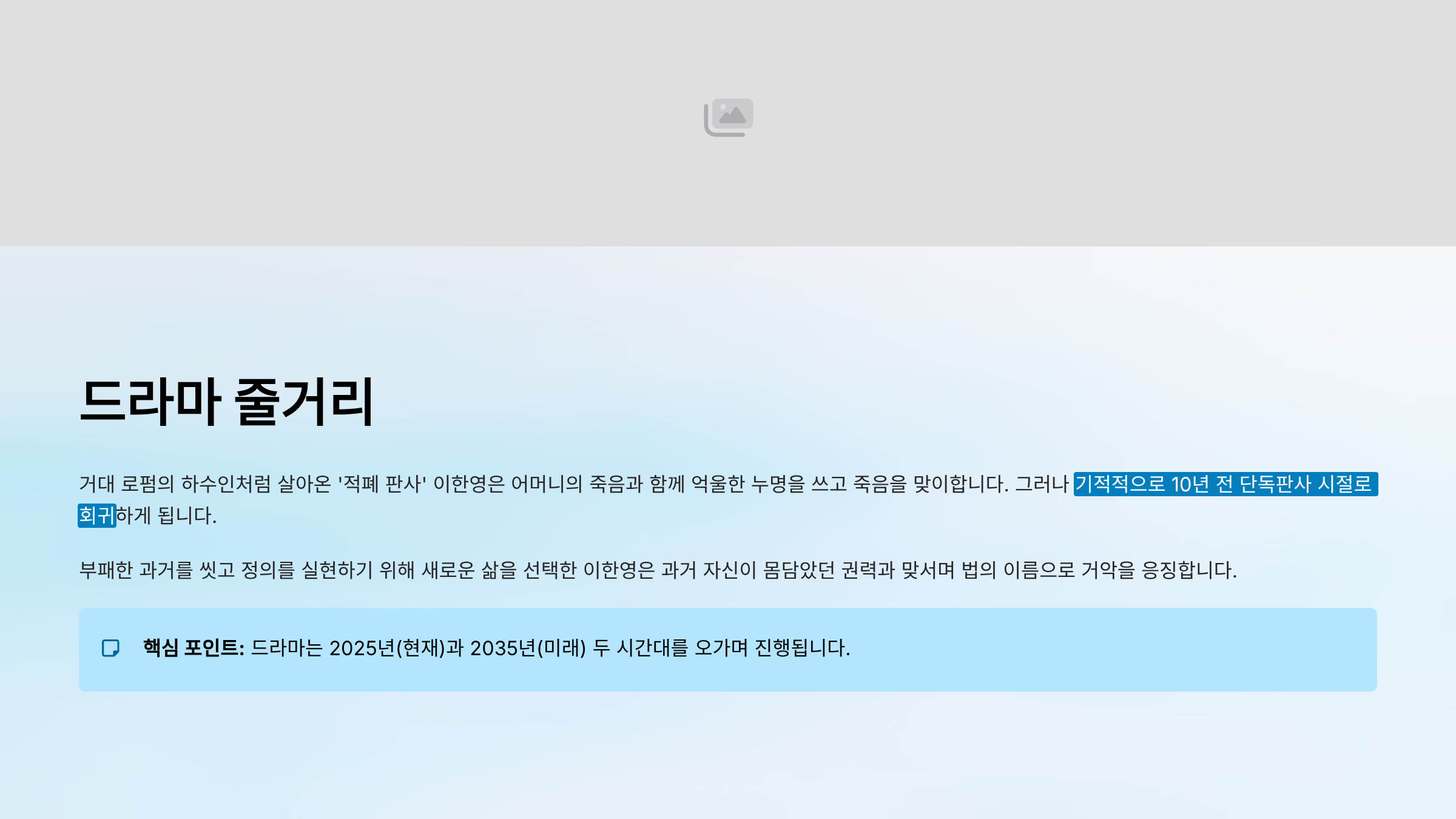Click highlighted text '기적적으로 10년 전 단독판사 시절로'
Image resolution: width=1456 pixels, height=819 pixels.
click(1224, 484)
